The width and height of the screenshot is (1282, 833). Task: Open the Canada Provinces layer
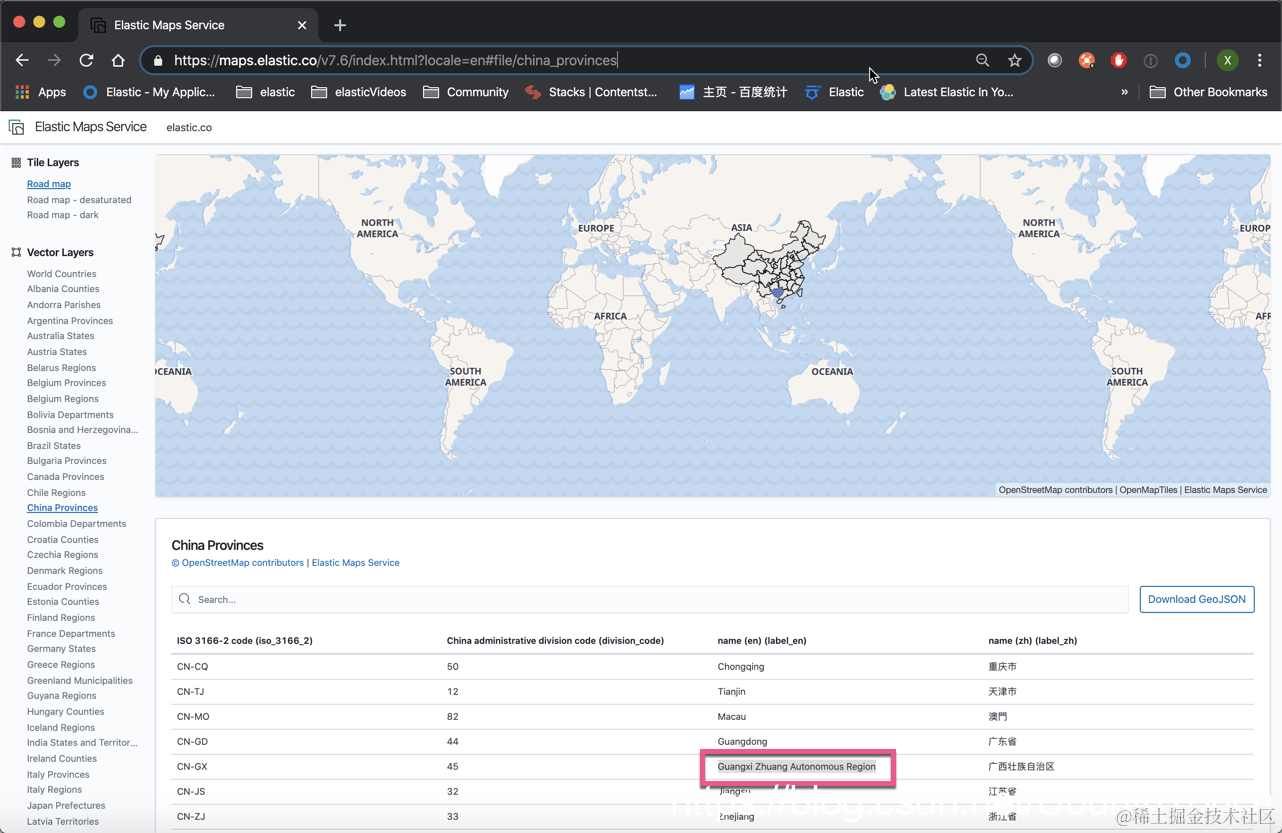66,477
